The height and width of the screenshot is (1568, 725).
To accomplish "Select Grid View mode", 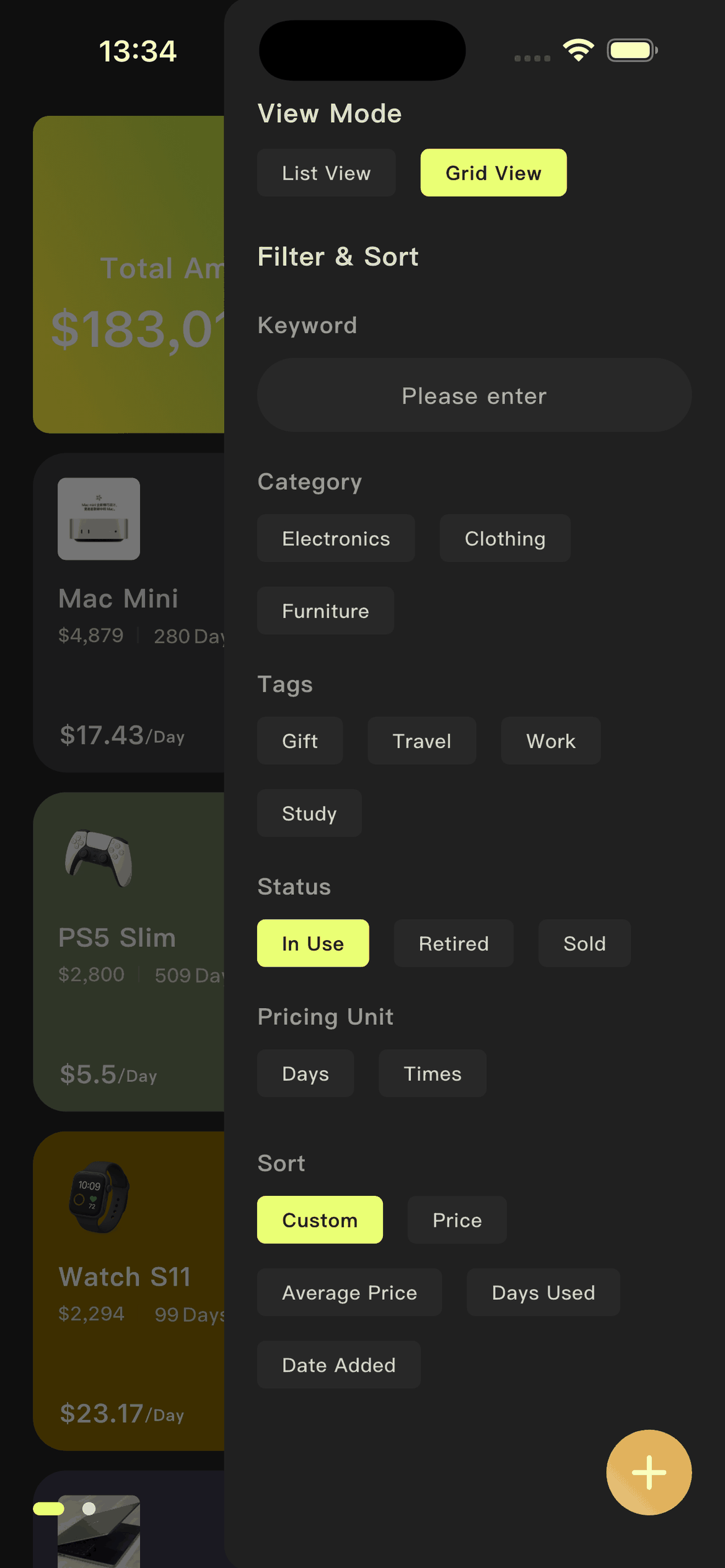I will point(493,173).
